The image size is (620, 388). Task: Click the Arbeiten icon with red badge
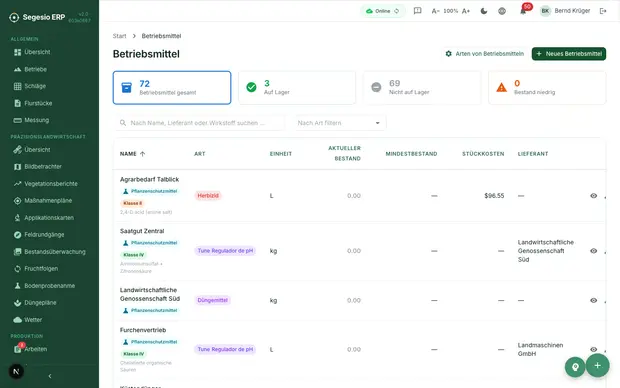click(x=18, y=349)
